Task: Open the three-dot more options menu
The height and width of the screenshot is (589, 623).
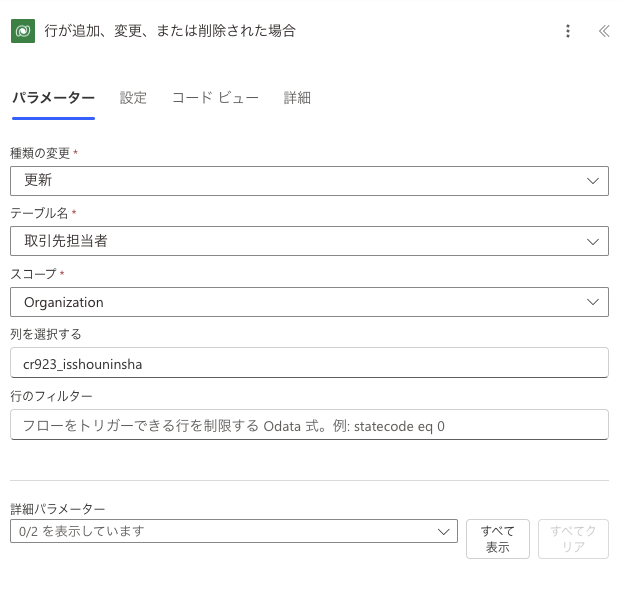Action: point(568,31)
